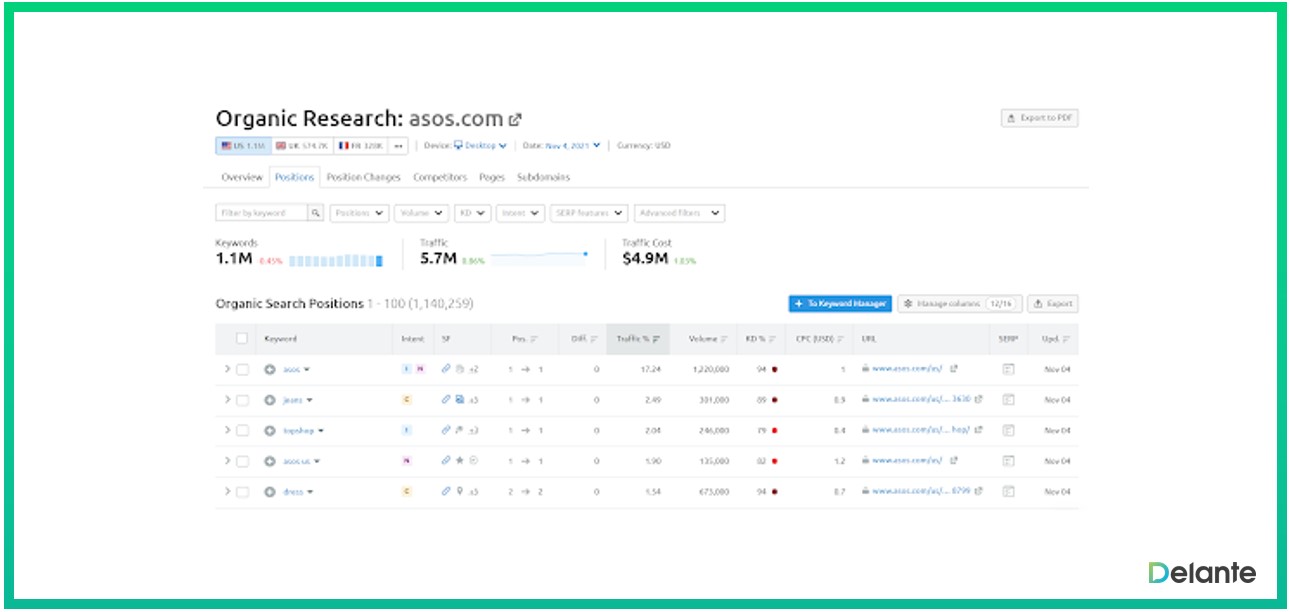Click local pin feature icon in dress row
The height and width of the screenshot is (612, 1290).
[459, 492]
